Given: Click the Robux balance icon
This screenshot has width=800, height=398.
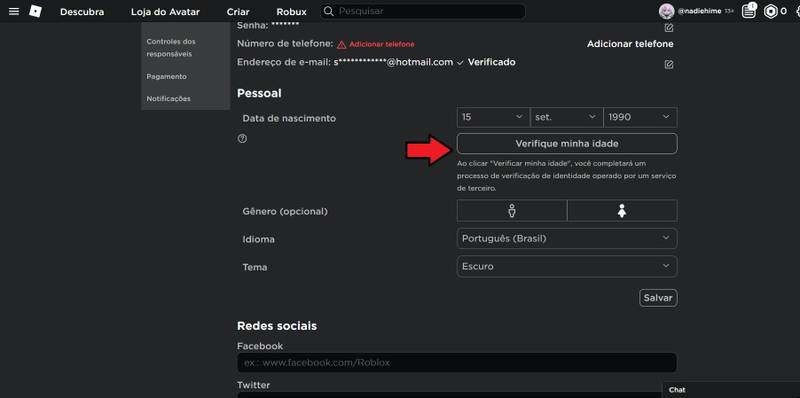Looking at the screenshot, I should 770,11.
